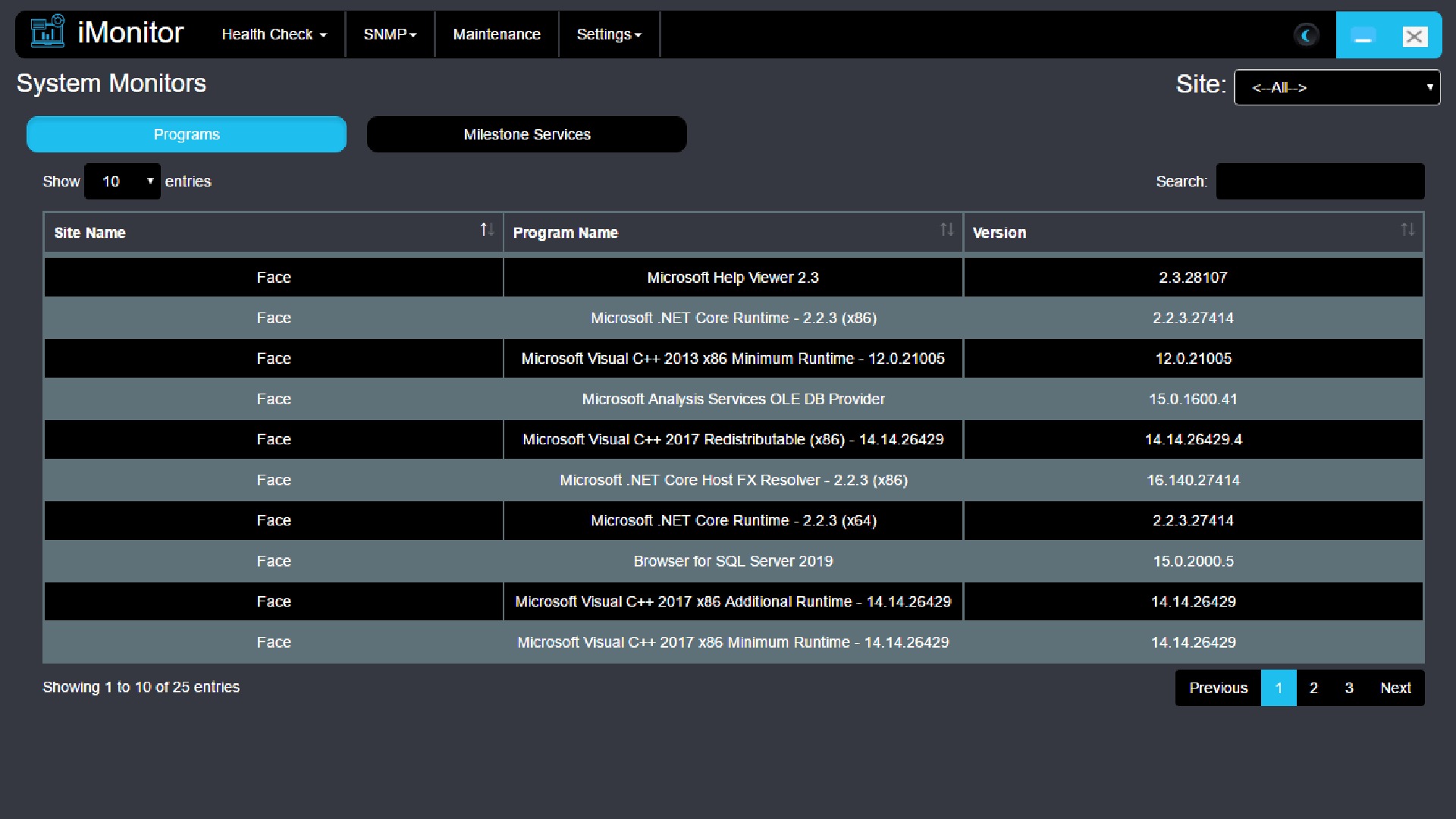This screenshot has height=819, width=1456.
Task: Focus the Search input field
Action: coord(1320,181)
